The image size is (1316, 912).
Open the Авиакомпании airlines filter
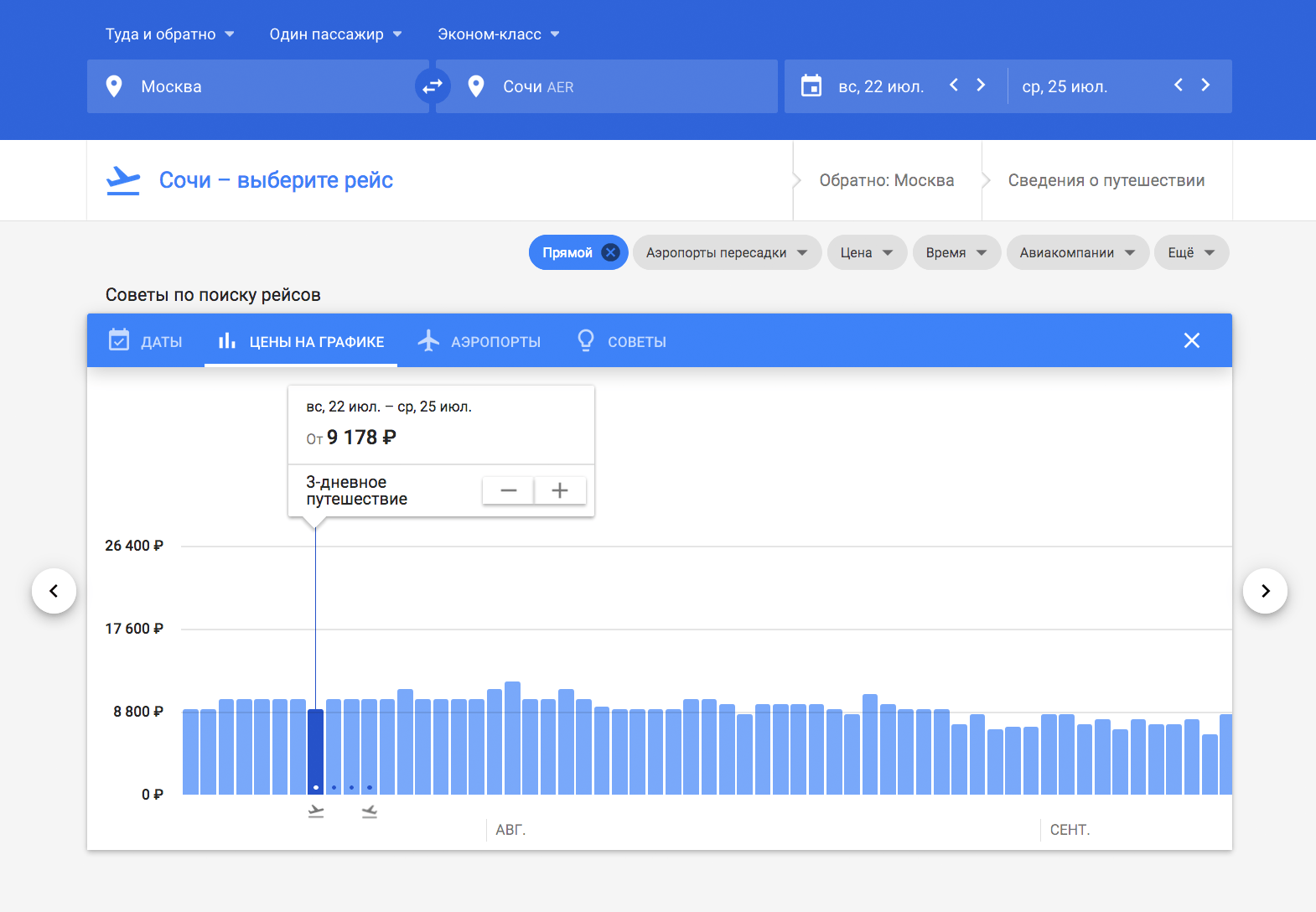[1076, 252]
